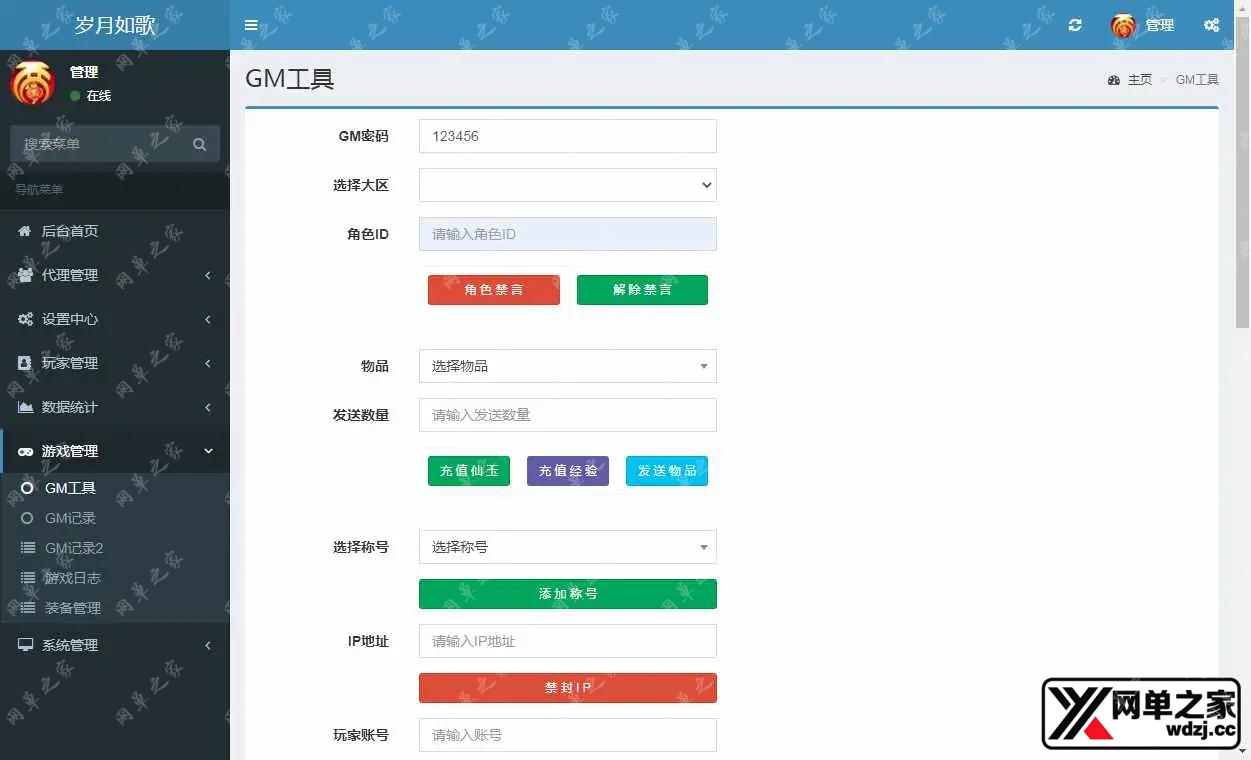Viewport: 1251px width, 760px height.
Task: Open the 选择称号 dropdown
Action: (567, 547)
